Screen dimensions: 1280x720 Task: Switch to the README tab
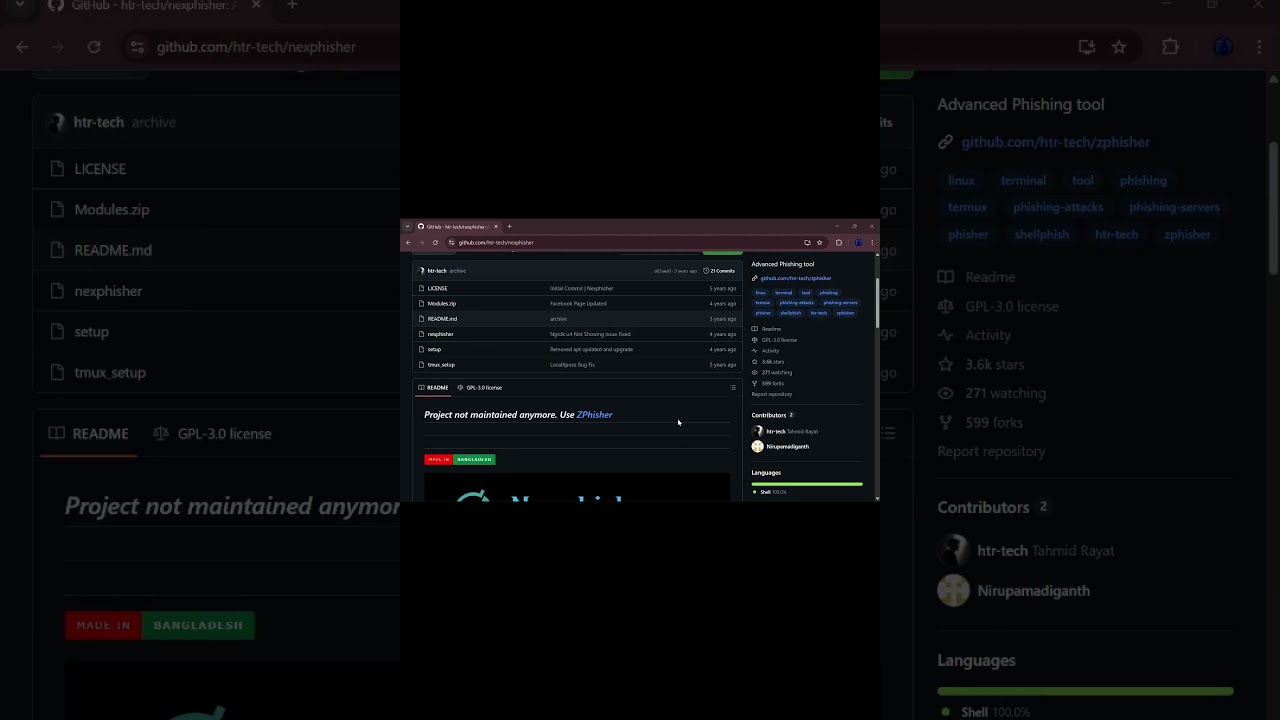(x=433, y=388)
